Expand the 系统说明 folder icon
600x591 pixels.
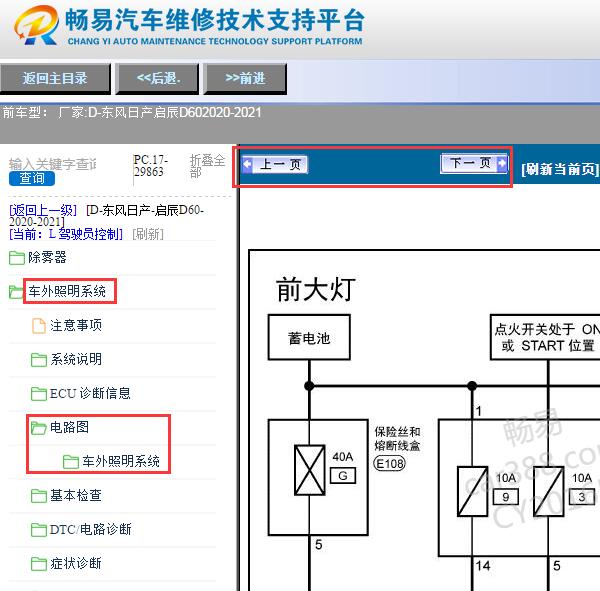(39, 360)
